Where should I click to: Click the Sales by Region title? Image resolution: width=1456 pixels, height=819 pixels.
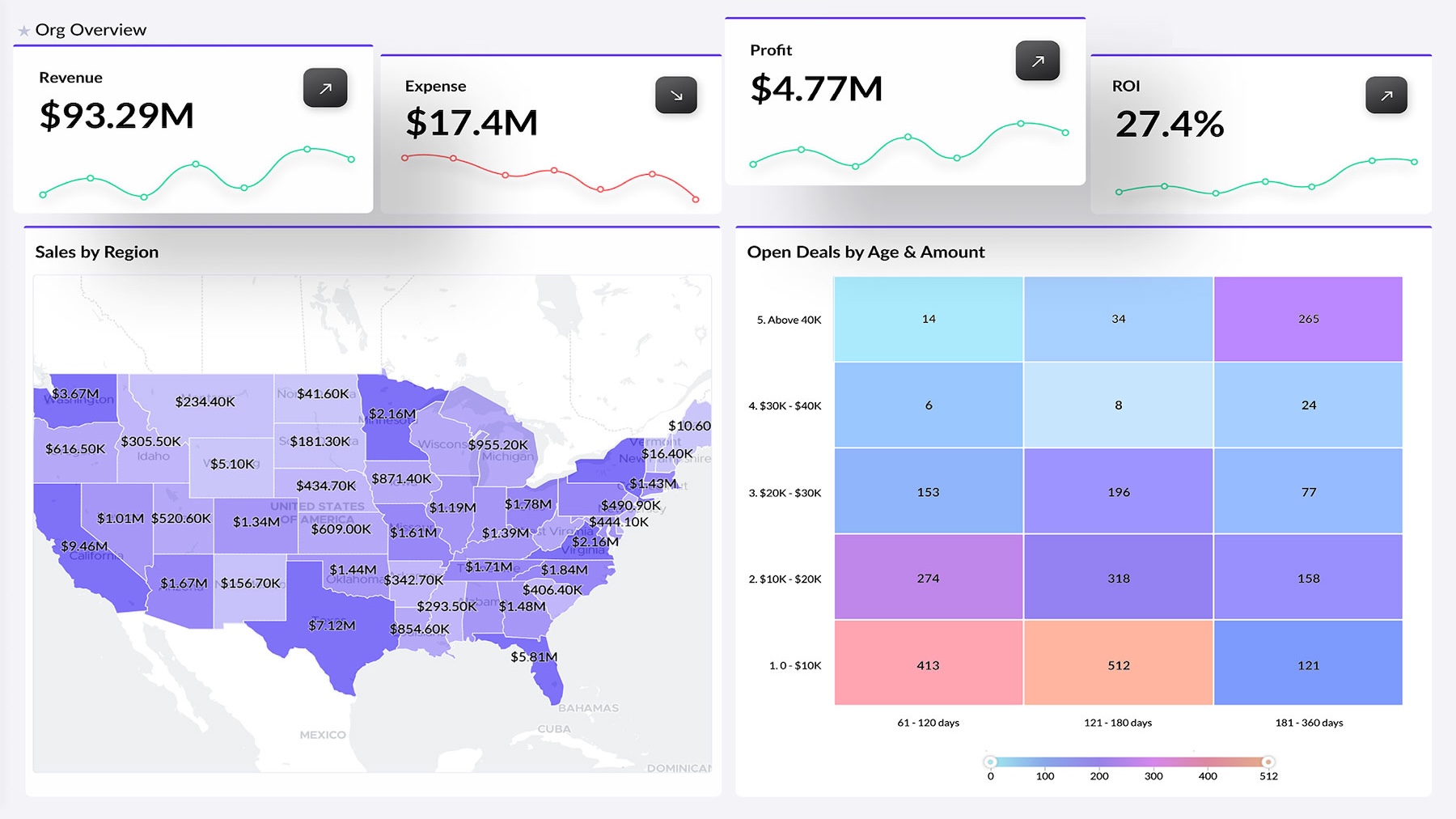pos(95,252)
